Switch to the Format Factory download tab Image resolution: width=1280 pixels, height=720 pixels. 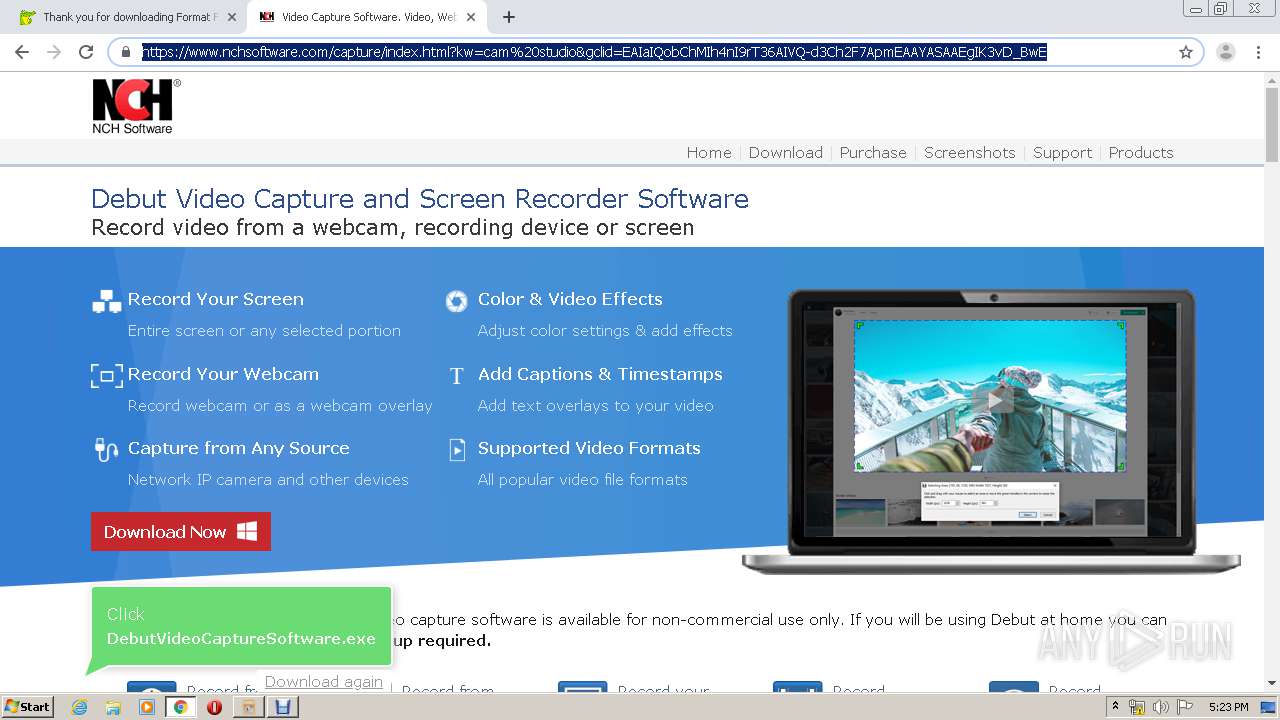[125, 17]
